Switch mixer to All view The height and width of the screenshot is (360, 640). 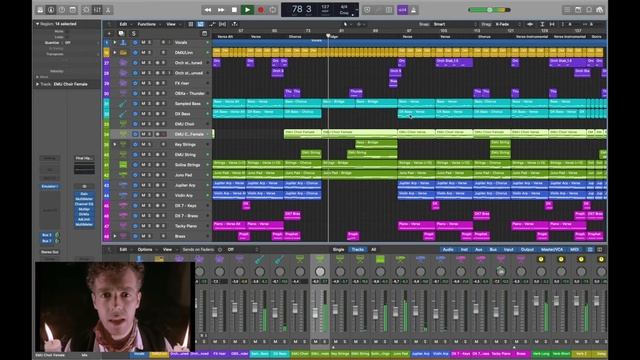click(x=373, y=249)
